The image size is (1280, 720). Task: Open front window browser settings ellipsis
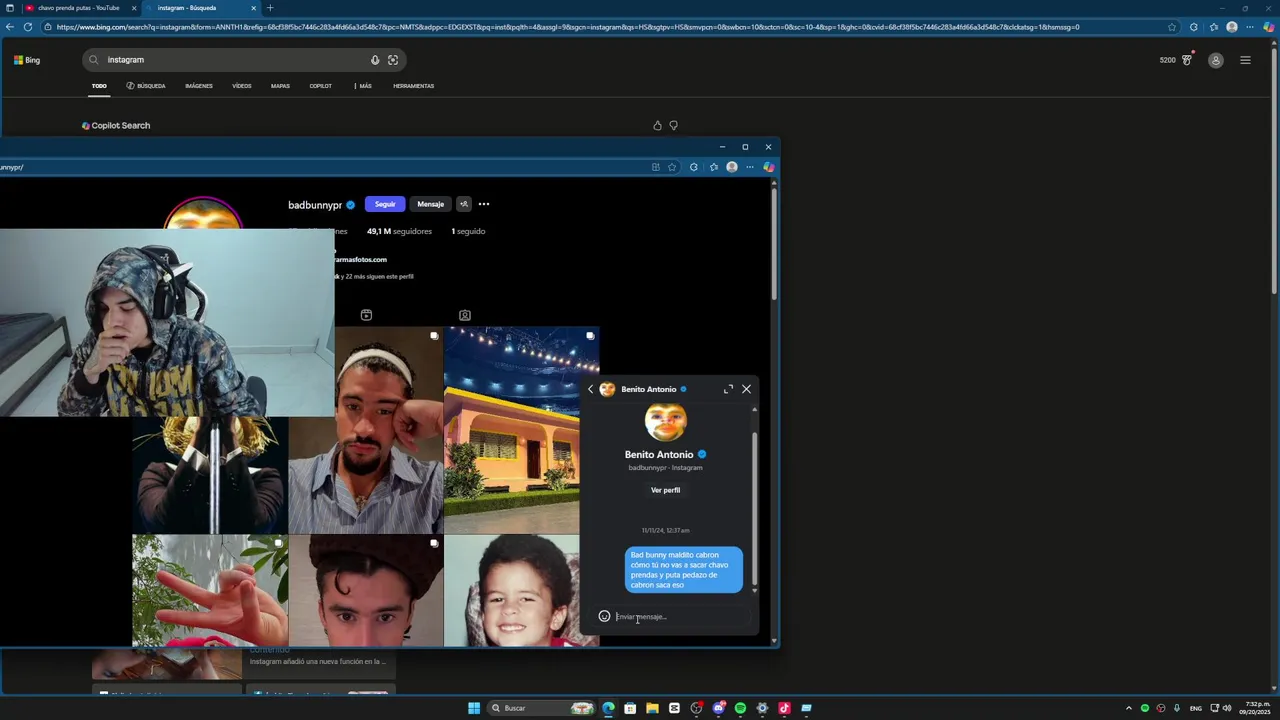point(750,167)
